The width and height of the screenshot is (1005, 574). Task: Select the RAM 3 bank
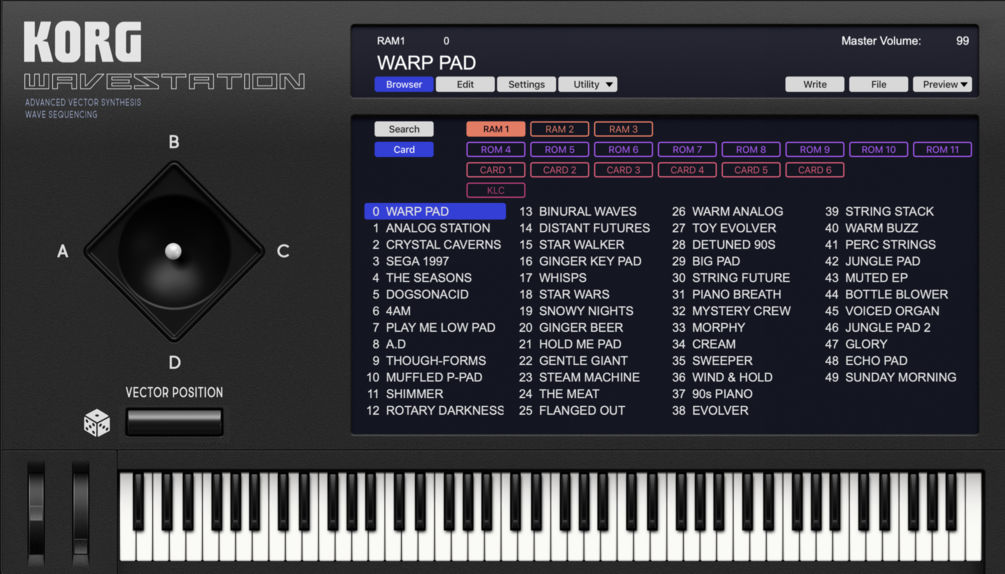[x=624, y=129]
